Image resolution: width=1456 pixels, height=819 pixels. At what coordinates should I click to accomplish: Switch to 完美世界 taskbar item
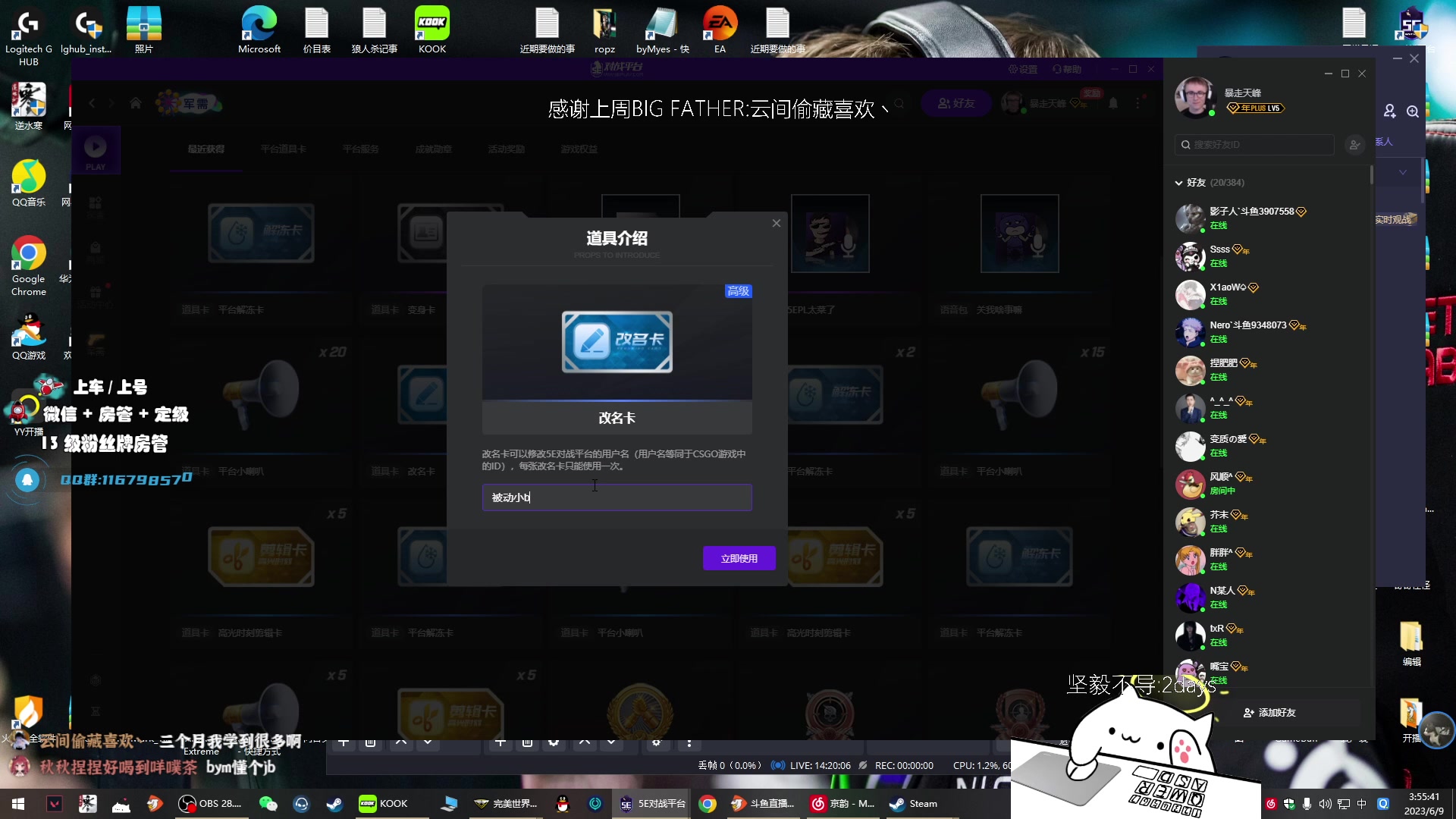click(505, 804)
